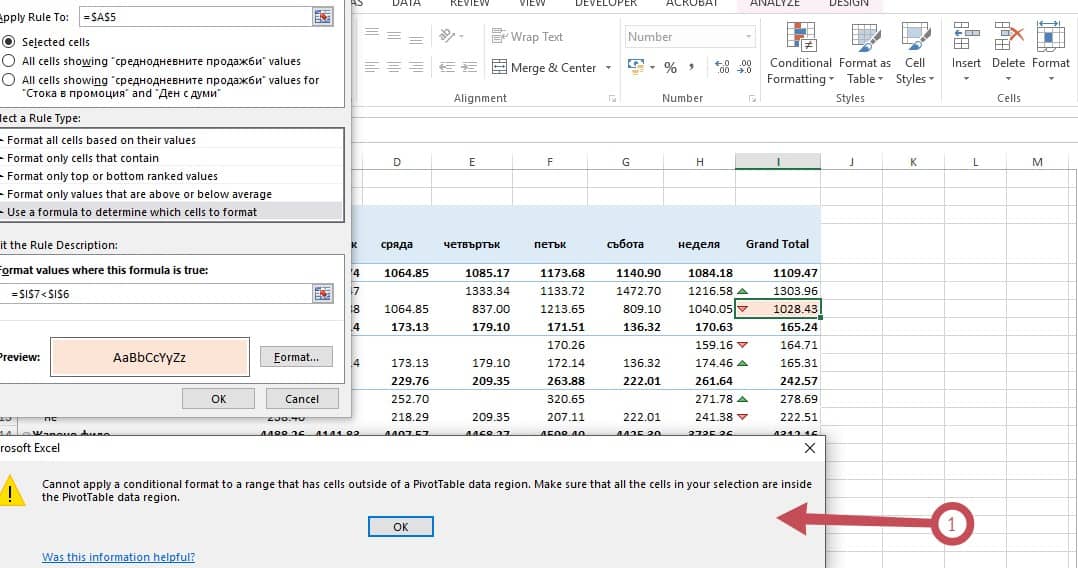
Task: Open the Number format dropdown
Action: (749, 36)
